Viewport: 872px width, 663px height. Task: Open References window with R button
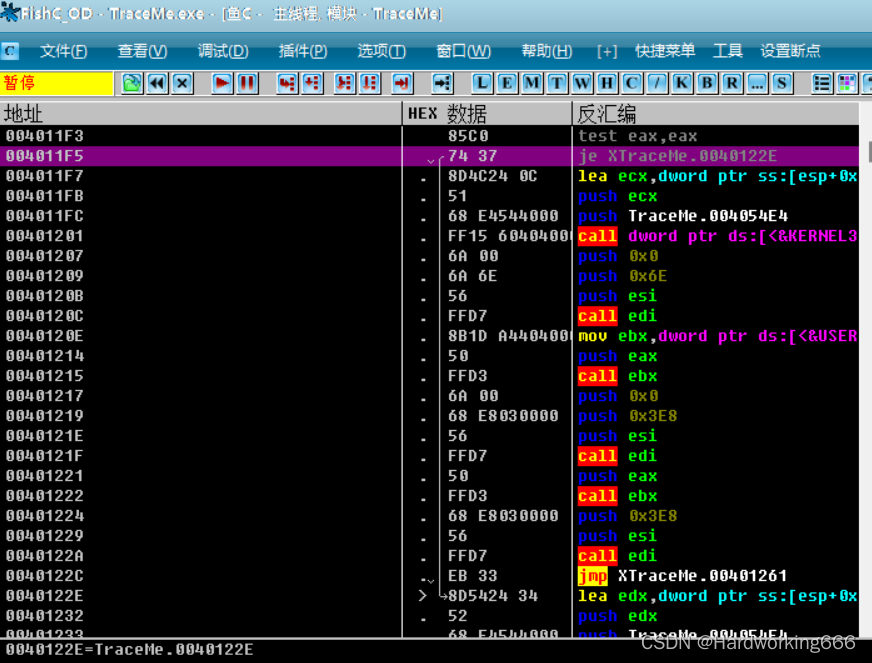pos(732,83)
